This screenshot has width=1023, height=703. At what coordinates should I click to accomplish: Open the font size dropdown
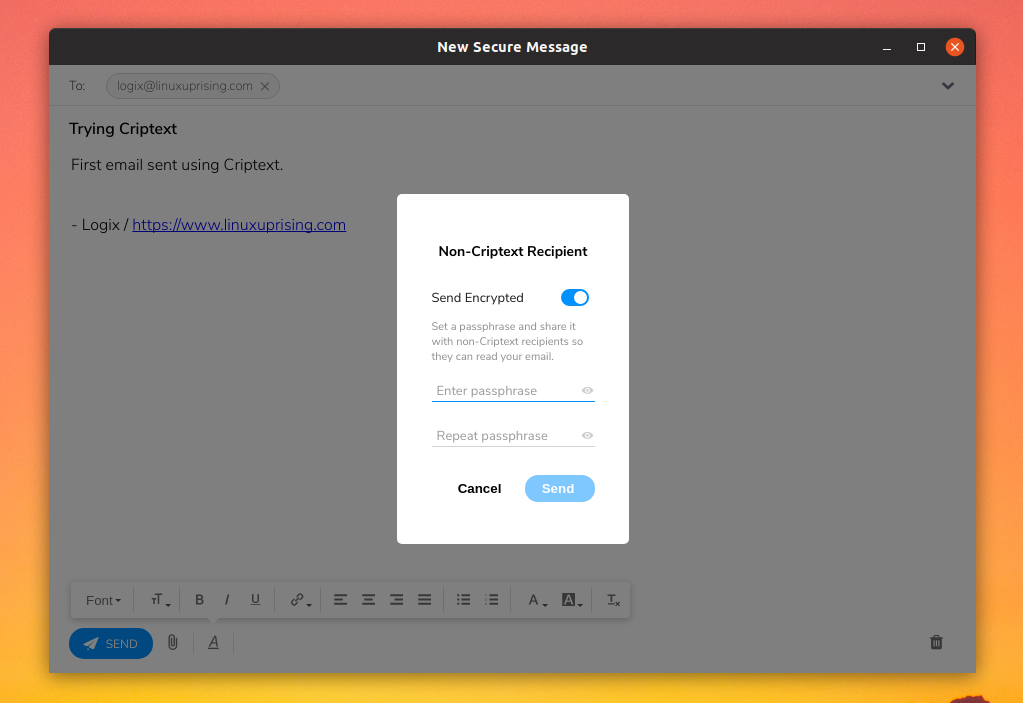(159, 599)
